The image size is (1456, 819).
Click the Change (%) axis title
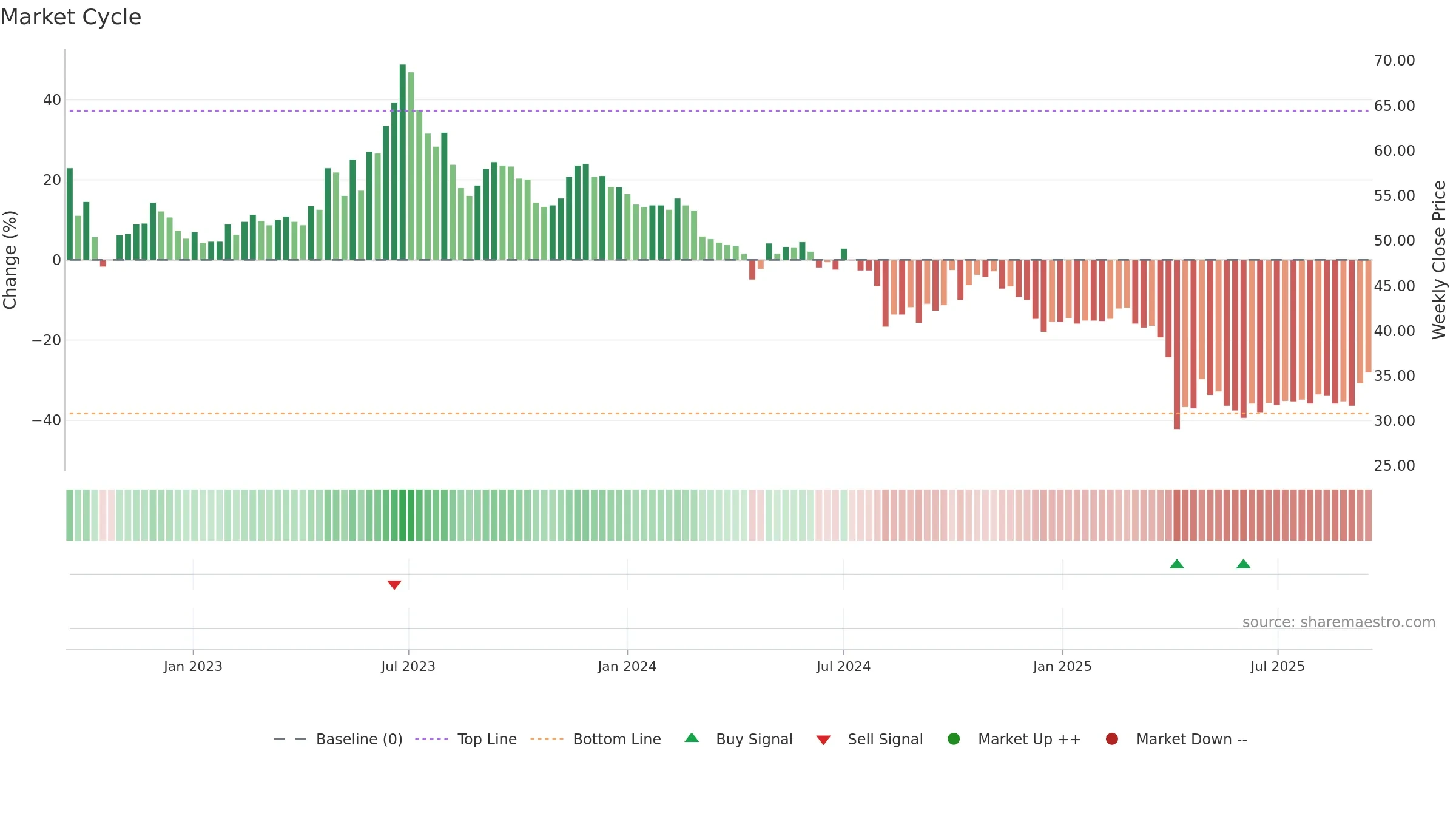tap(10, 260)
